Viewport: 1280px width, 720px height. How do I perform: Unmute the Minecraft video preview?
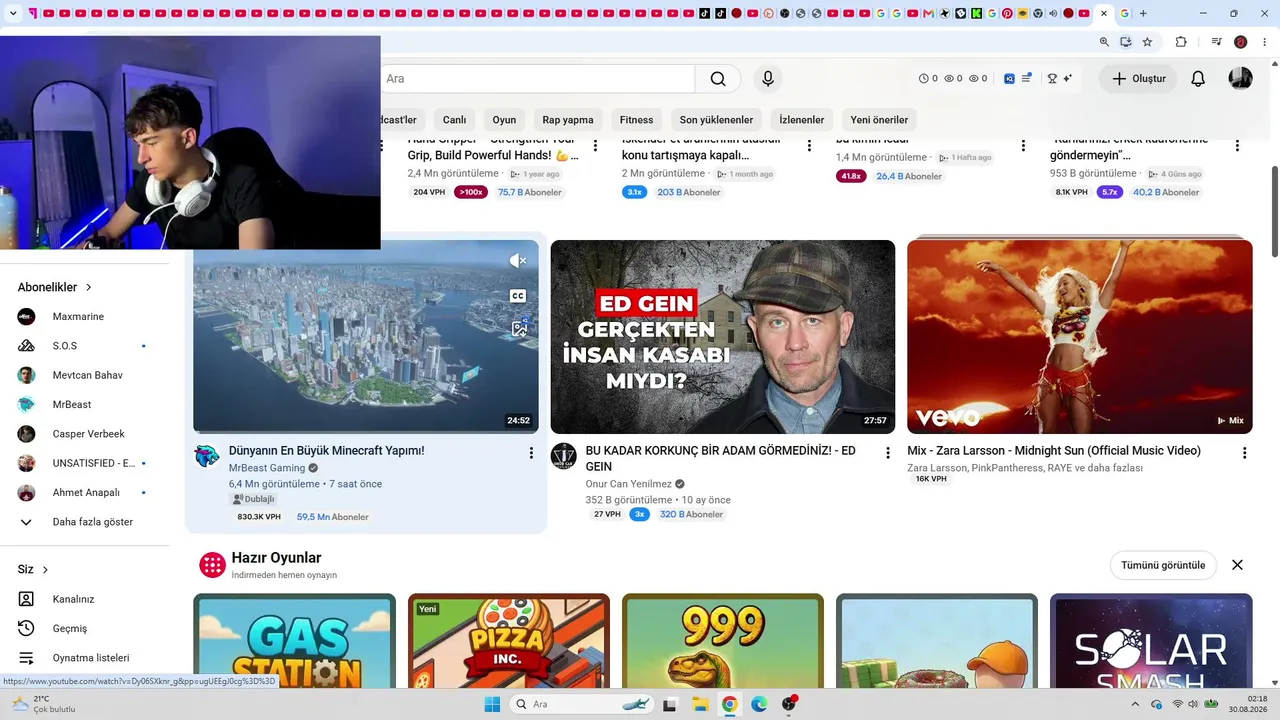tap(517, 261)
